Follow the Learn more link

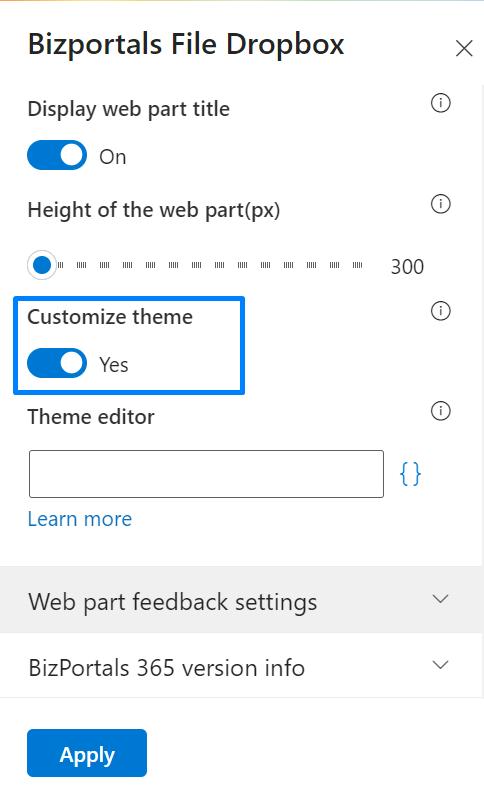tap(80, 519)
